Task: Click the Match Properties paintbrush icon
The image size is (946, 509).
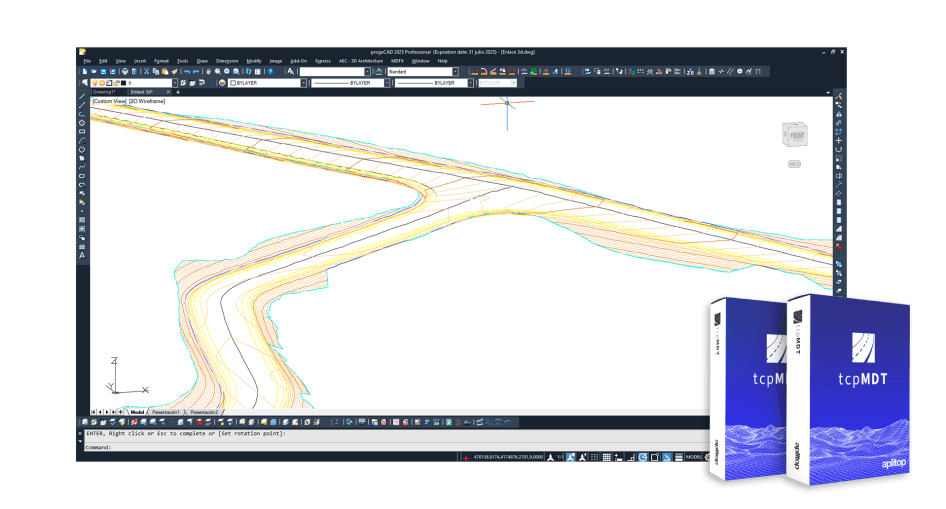Action: [174, 72]
